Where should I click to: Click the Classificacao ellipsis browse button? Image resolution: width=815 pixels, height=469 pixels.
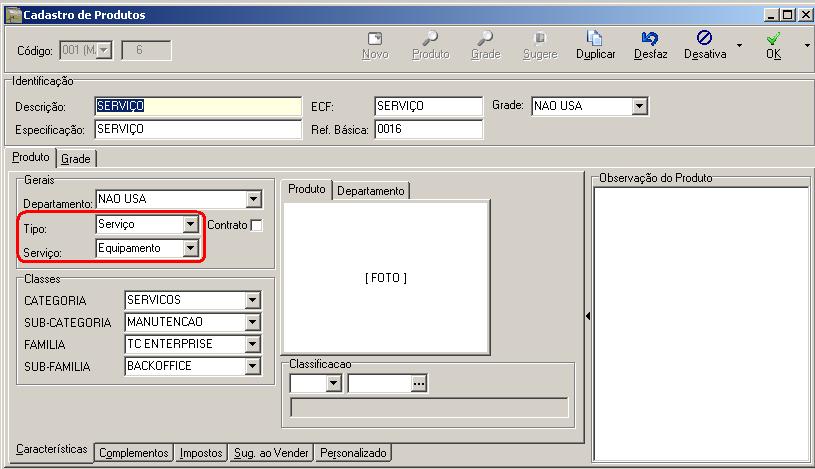[x=418, y=384]
